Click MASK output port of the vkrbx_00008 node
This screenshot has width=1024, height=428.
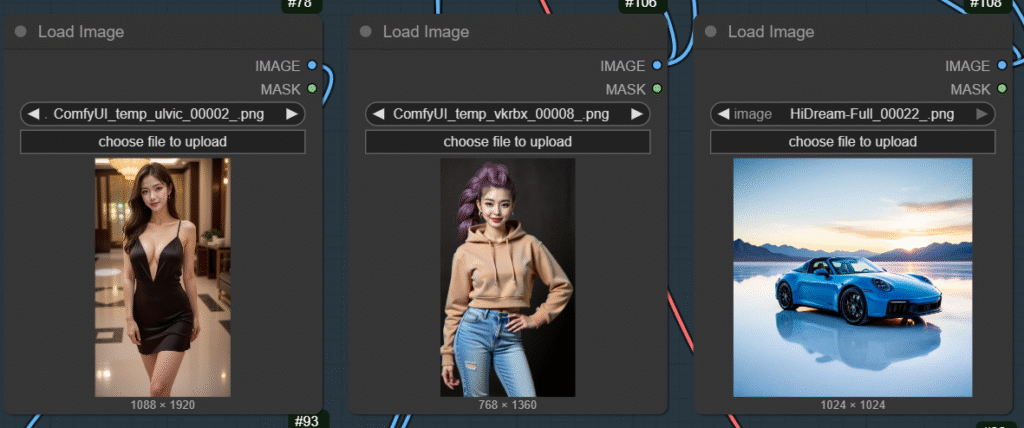click(x=657, y=89)
